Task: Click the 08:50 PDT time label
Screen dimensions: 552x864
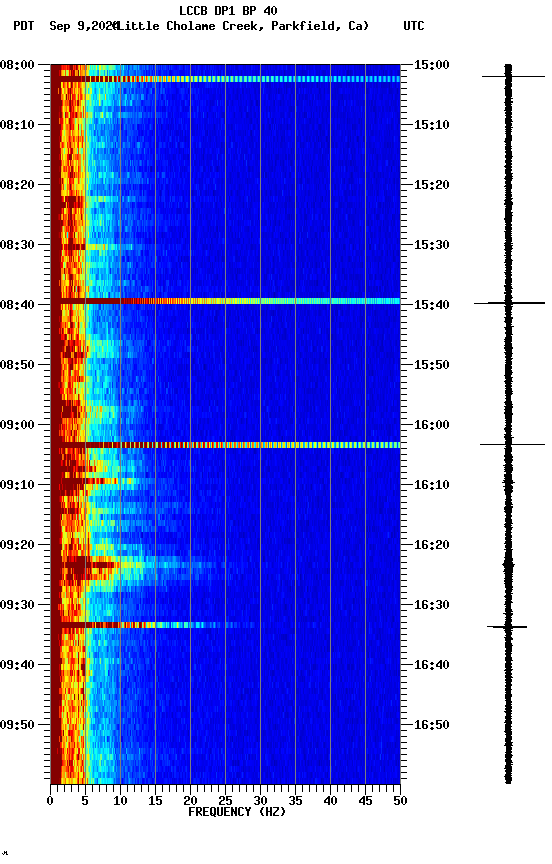Action: pos(17,365)
